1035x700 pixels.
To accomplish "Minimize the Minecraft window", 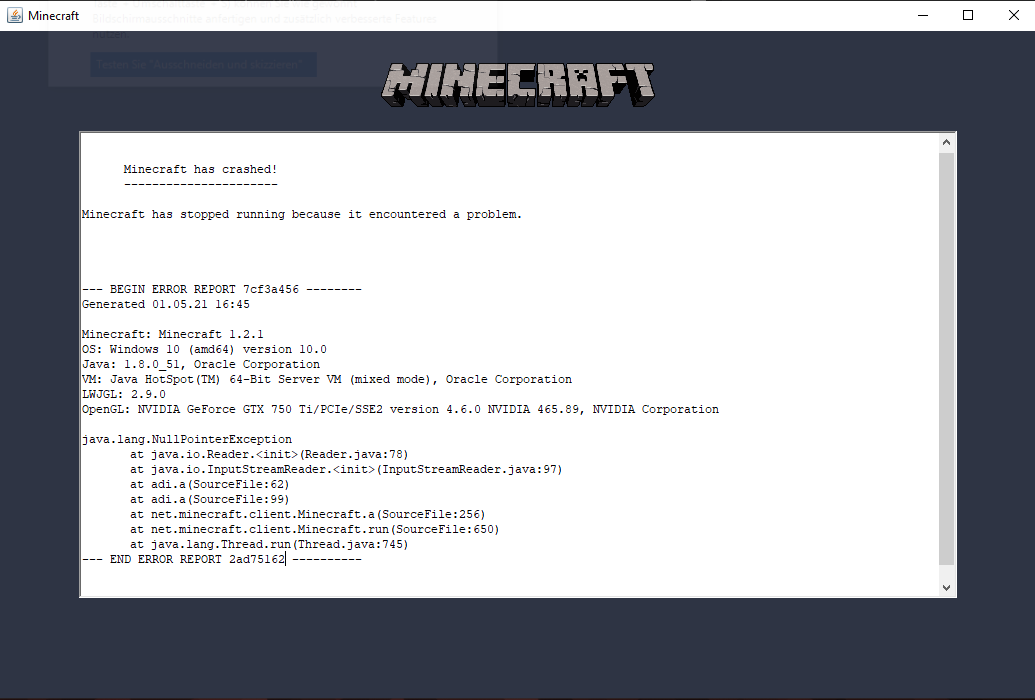I will (922, 15).
